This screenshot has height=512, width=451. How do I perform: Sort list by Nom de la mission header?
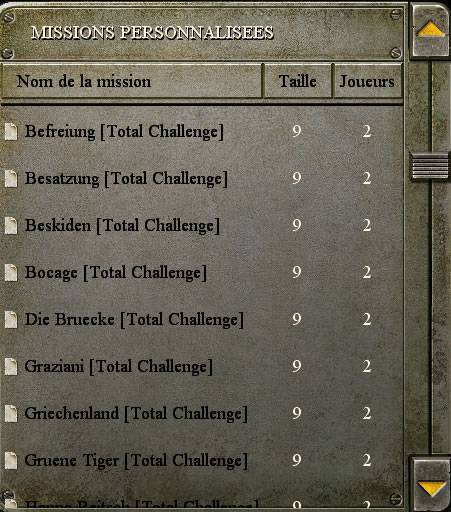tap(132, 81)
